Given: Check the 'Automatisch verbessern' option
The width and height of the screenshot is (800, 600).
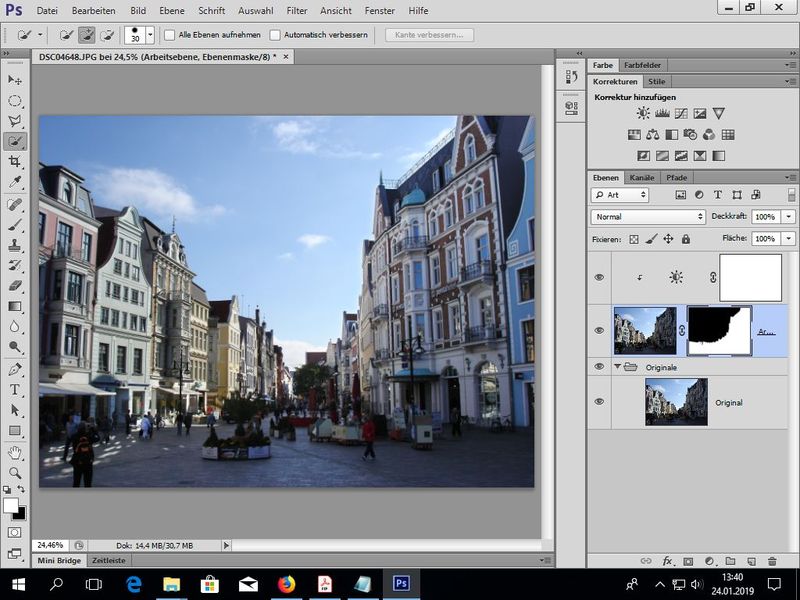Looking at the screenshot, I should (275, 35).
